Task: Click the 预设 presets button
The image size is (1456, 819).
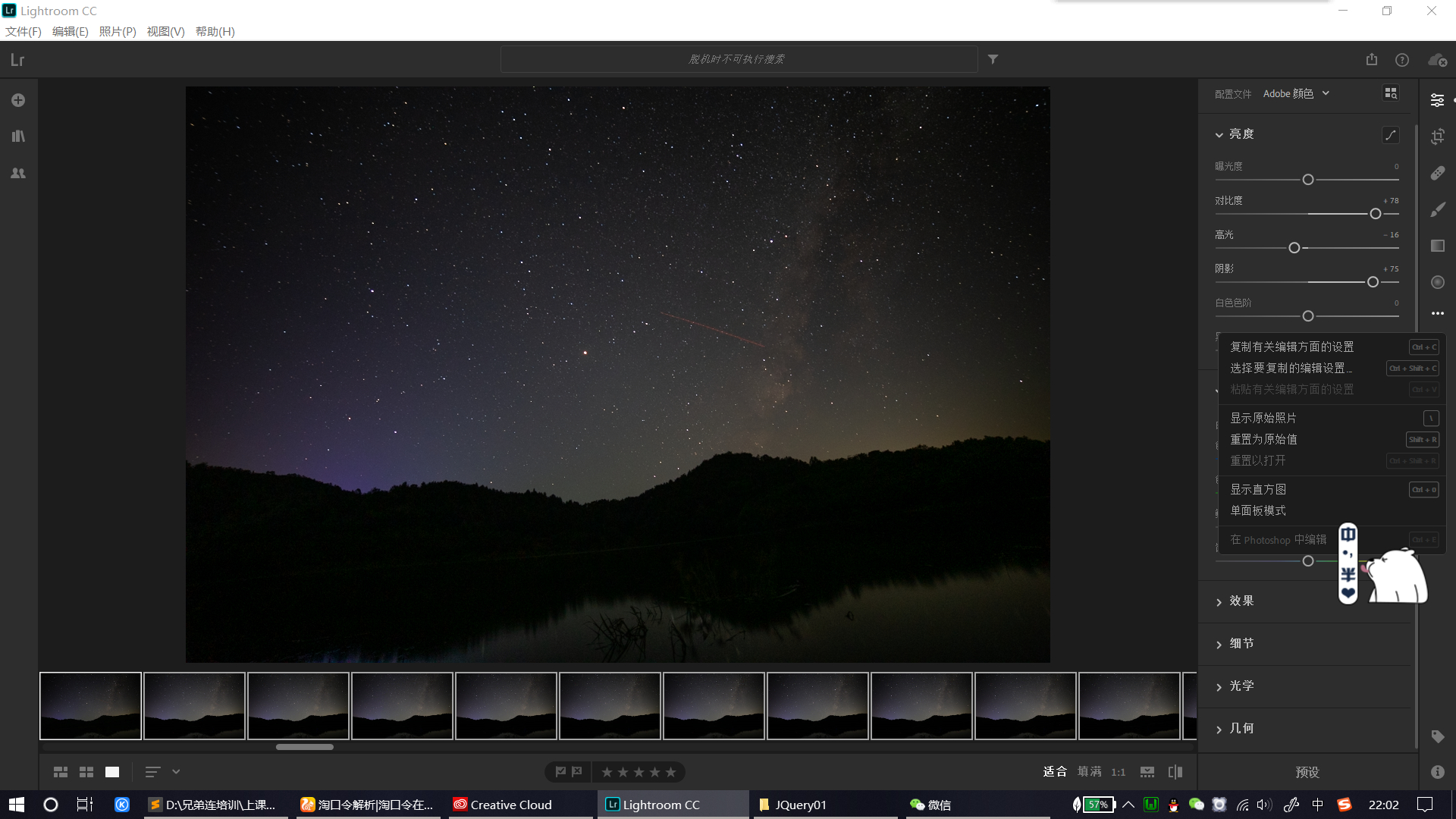Action: coord(1307,772)
